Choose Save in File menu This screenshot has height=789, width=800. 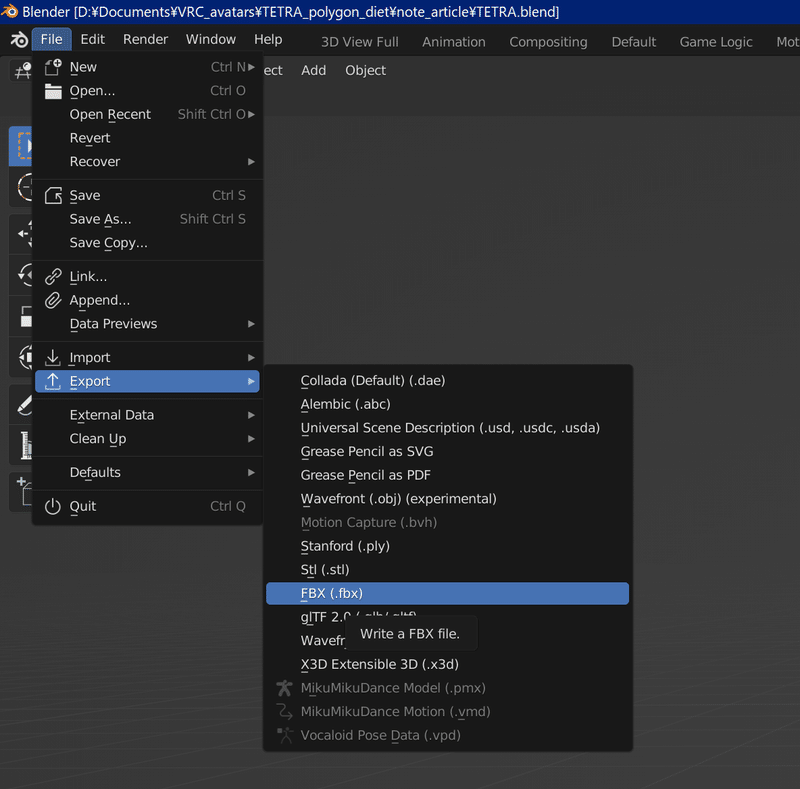pyautogui.click(x=148, y=195)
